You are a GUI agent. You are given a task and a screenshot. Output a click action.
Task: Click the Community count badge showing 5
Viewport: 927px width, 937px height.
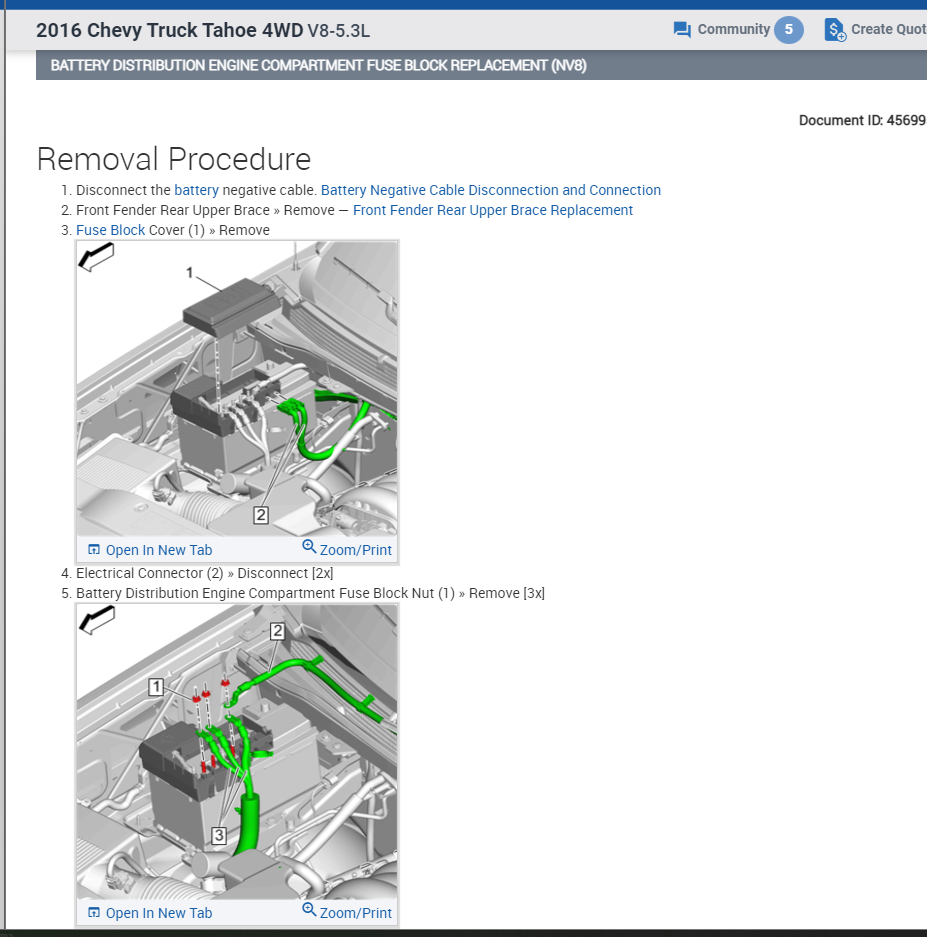pos(788,29)
